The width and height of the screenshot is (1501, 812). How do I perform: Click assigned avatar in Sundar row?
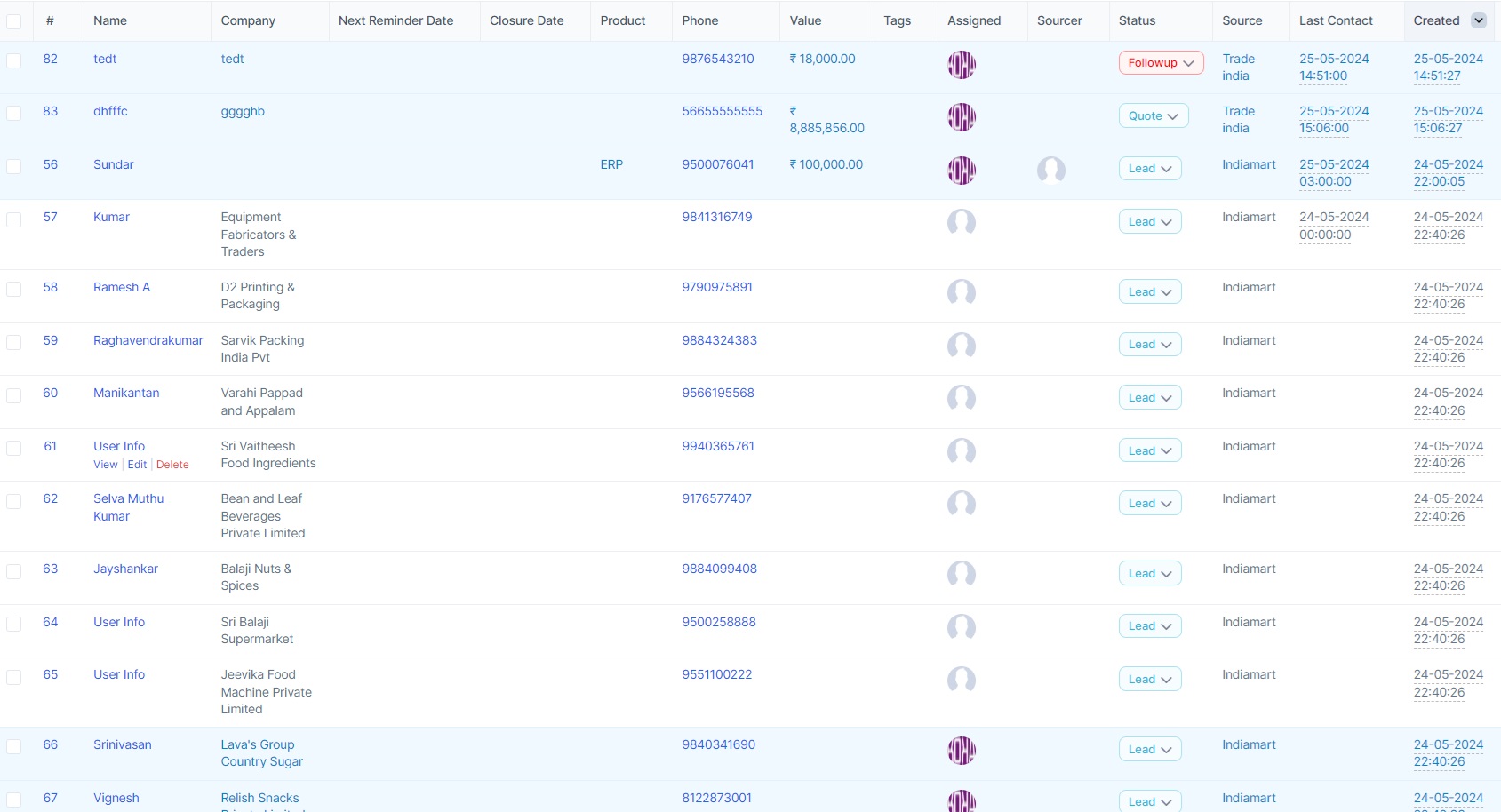coord(962,171)
